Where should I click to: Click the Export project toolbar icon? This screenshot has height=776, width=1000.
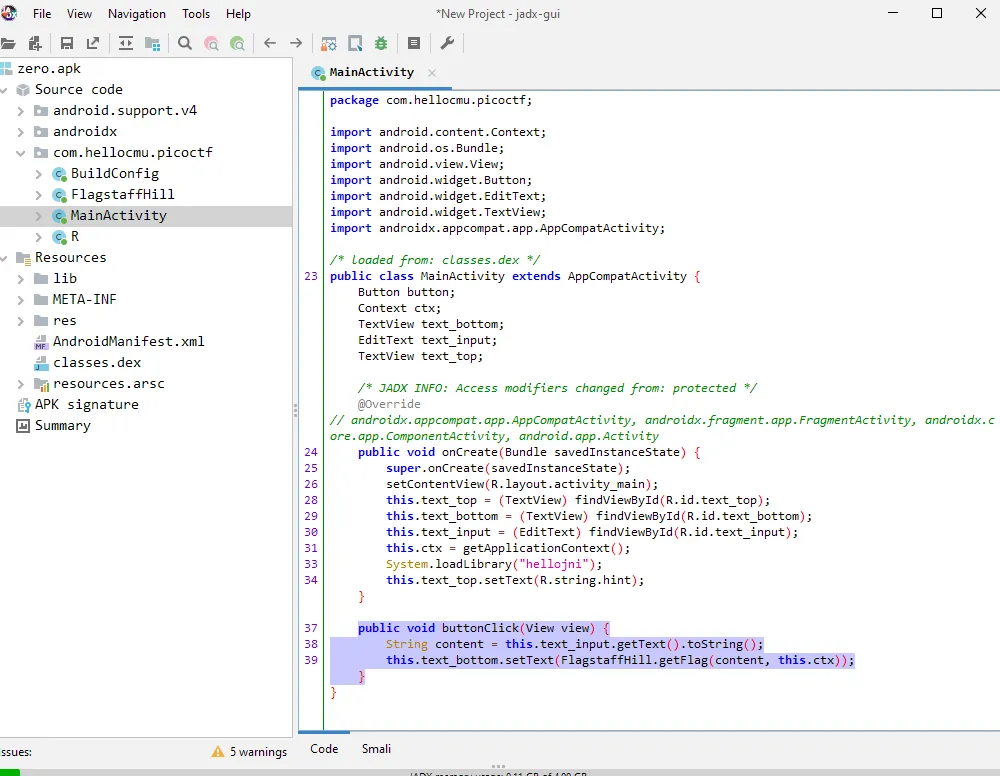pyautogui.click(x=93, y=43)
